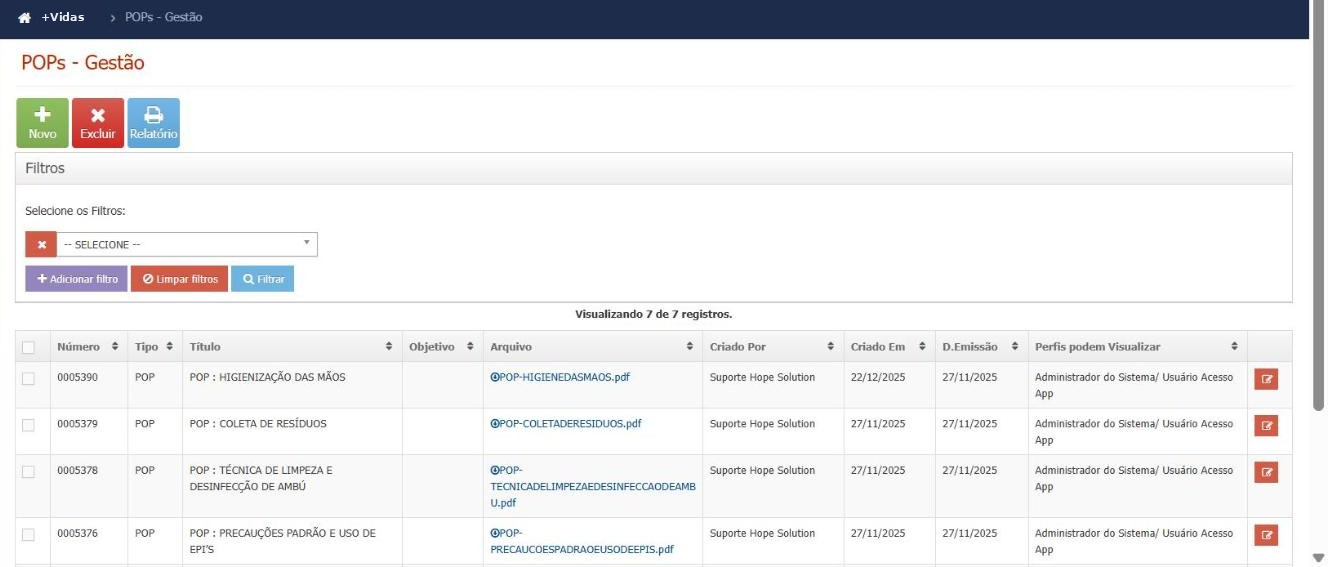
Task: Select title POP : HIGIENIZAÇÃO DAS MÃOS
Action: click(267, 377)
